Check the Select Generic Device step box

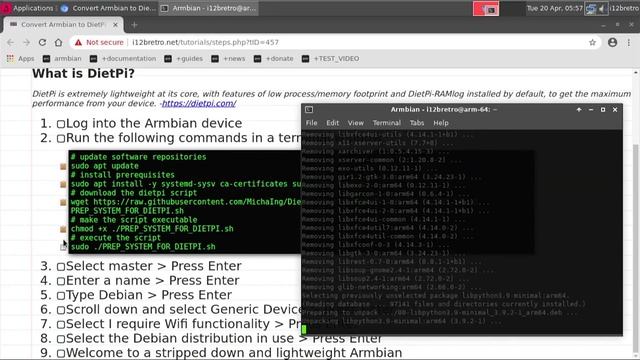61,310
